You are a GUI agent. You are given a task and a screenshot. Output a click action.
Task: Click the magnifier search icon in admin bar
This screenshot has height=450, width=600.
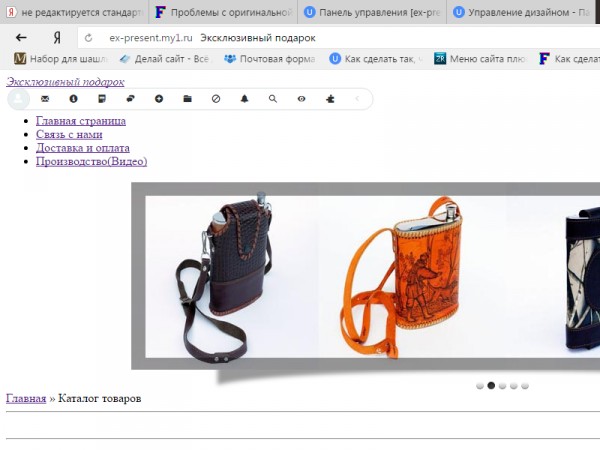click(273, 99)
